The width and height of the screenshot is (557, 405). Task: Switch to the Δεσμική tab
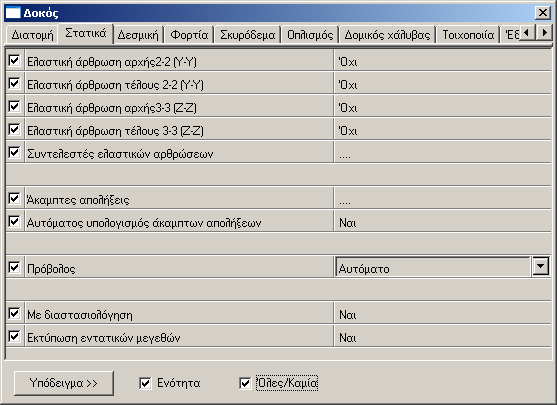point(138,35)
